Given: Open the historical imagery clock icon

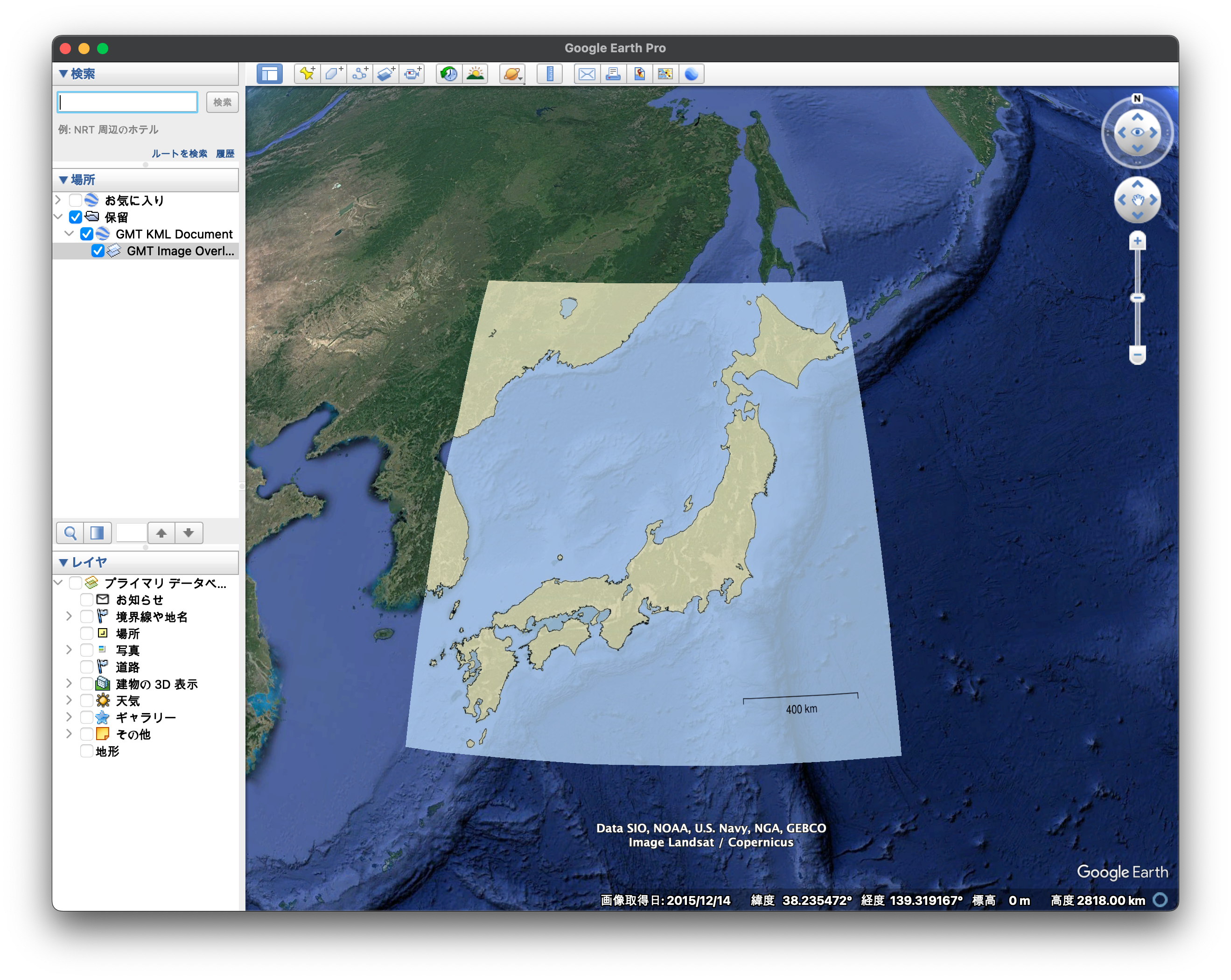Looking at the screenshot, I should 449,74.
